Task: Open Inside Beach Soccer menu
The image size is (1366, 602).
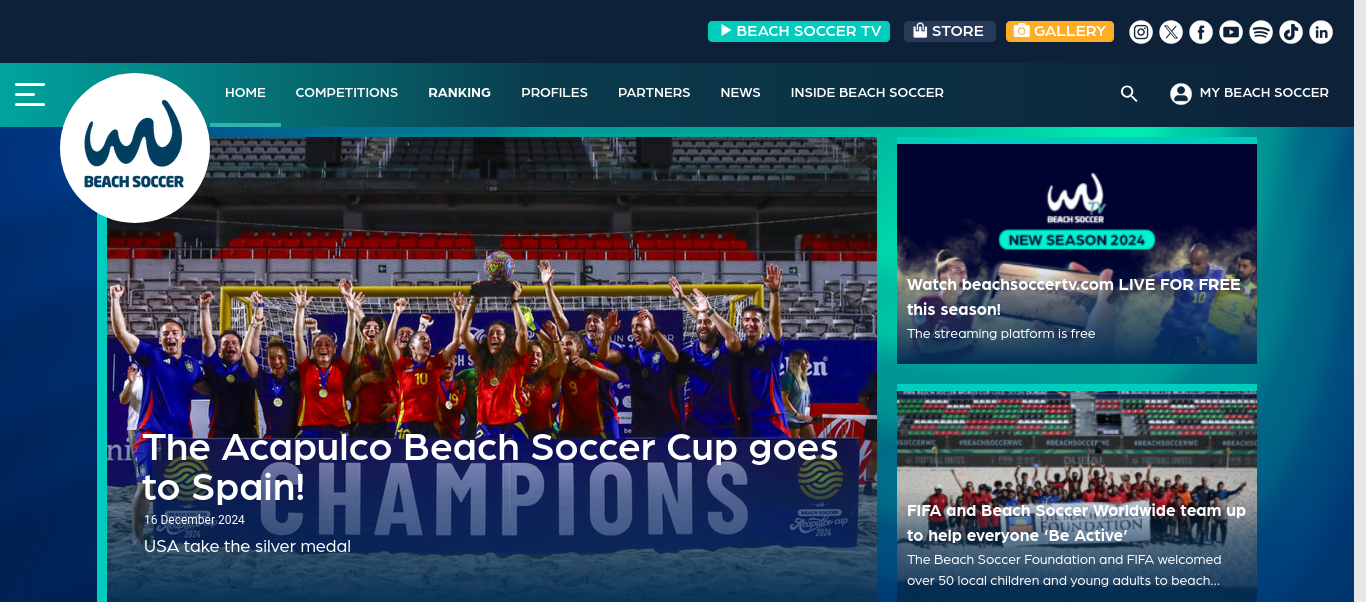Action: [x=867, y=93]
